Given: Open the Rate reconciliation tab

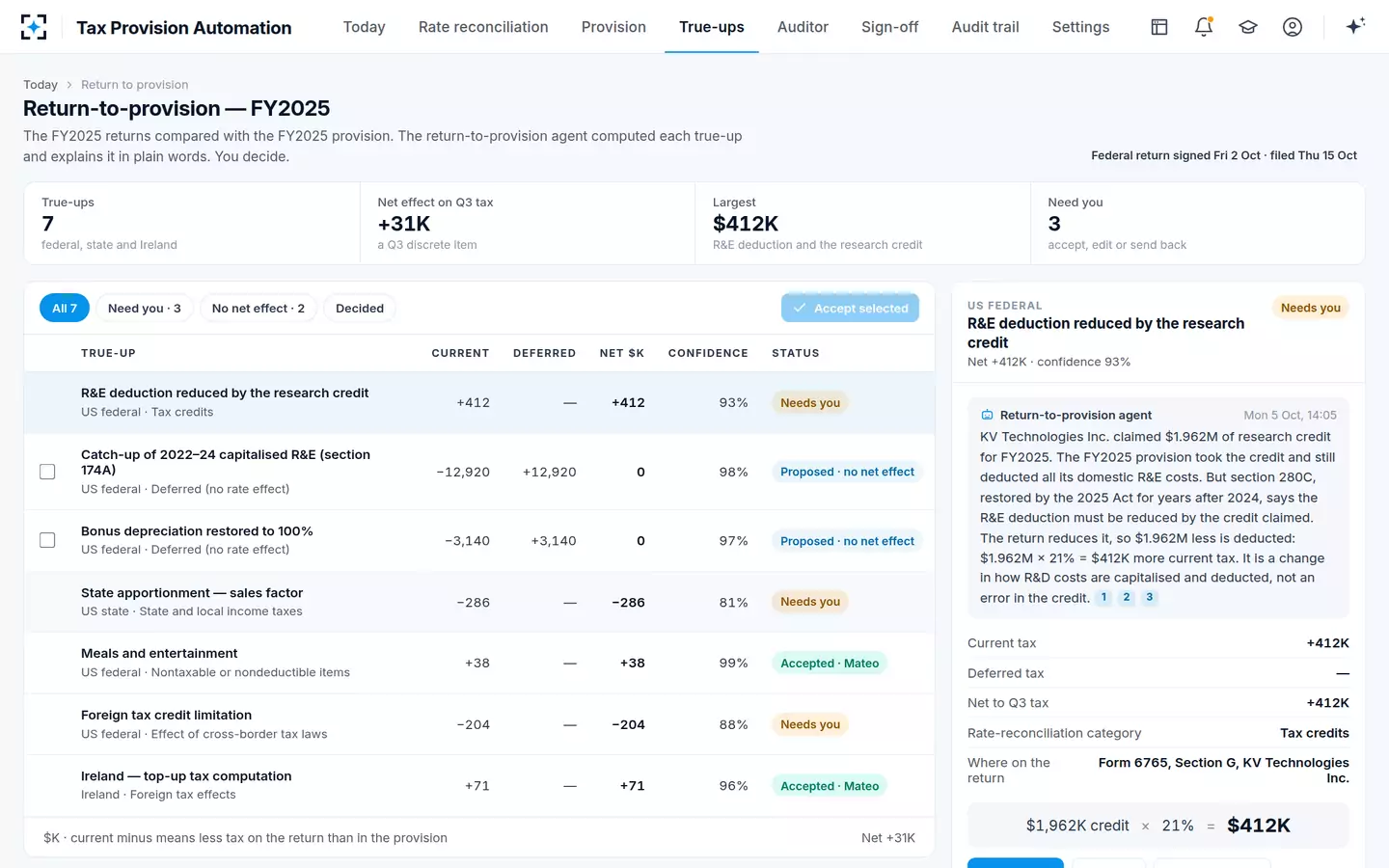Looking at the screenshot, I should tap(483, 27).
